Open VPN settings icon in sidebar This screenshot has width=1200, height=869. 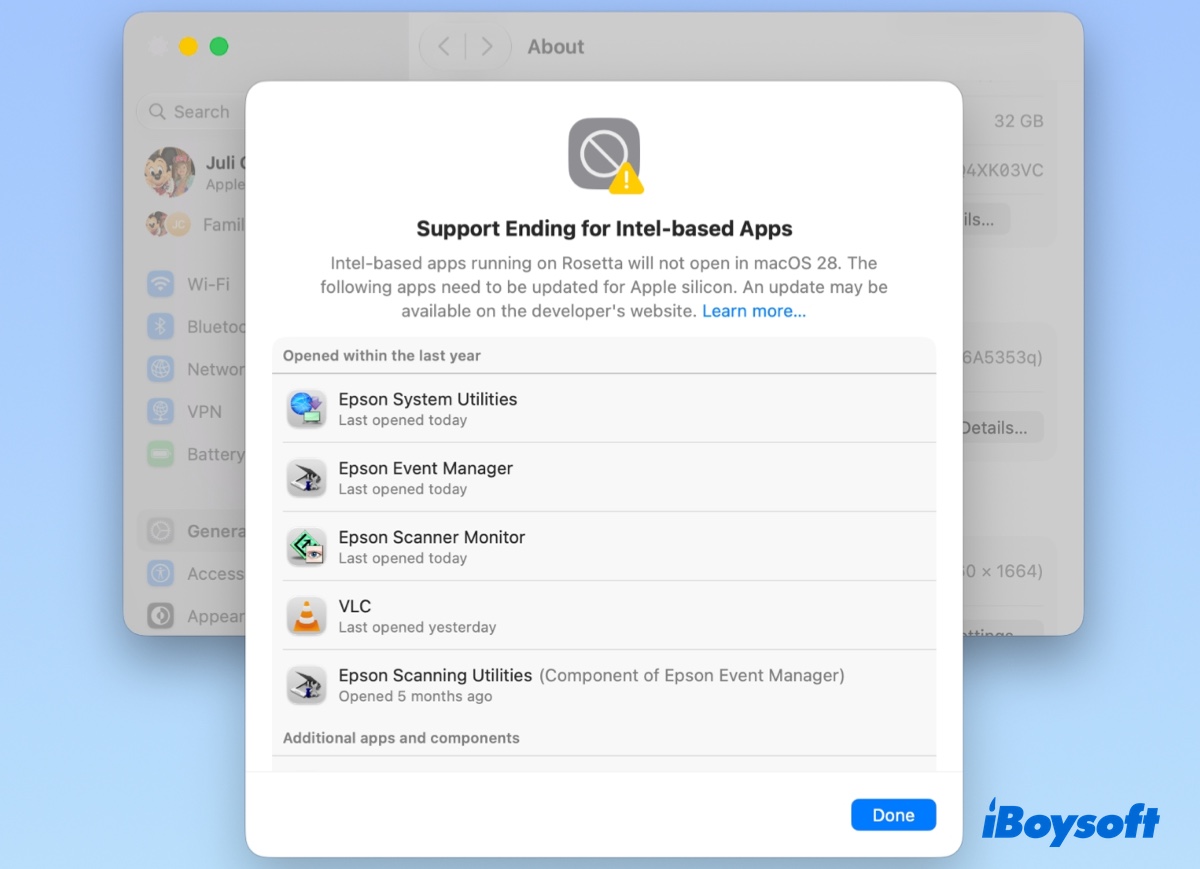[x=160, y=412]
